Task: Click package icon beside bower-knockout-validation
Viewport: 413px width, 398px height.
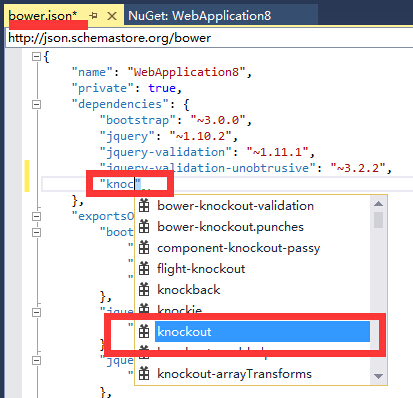Action: click(x=144, y=206)
